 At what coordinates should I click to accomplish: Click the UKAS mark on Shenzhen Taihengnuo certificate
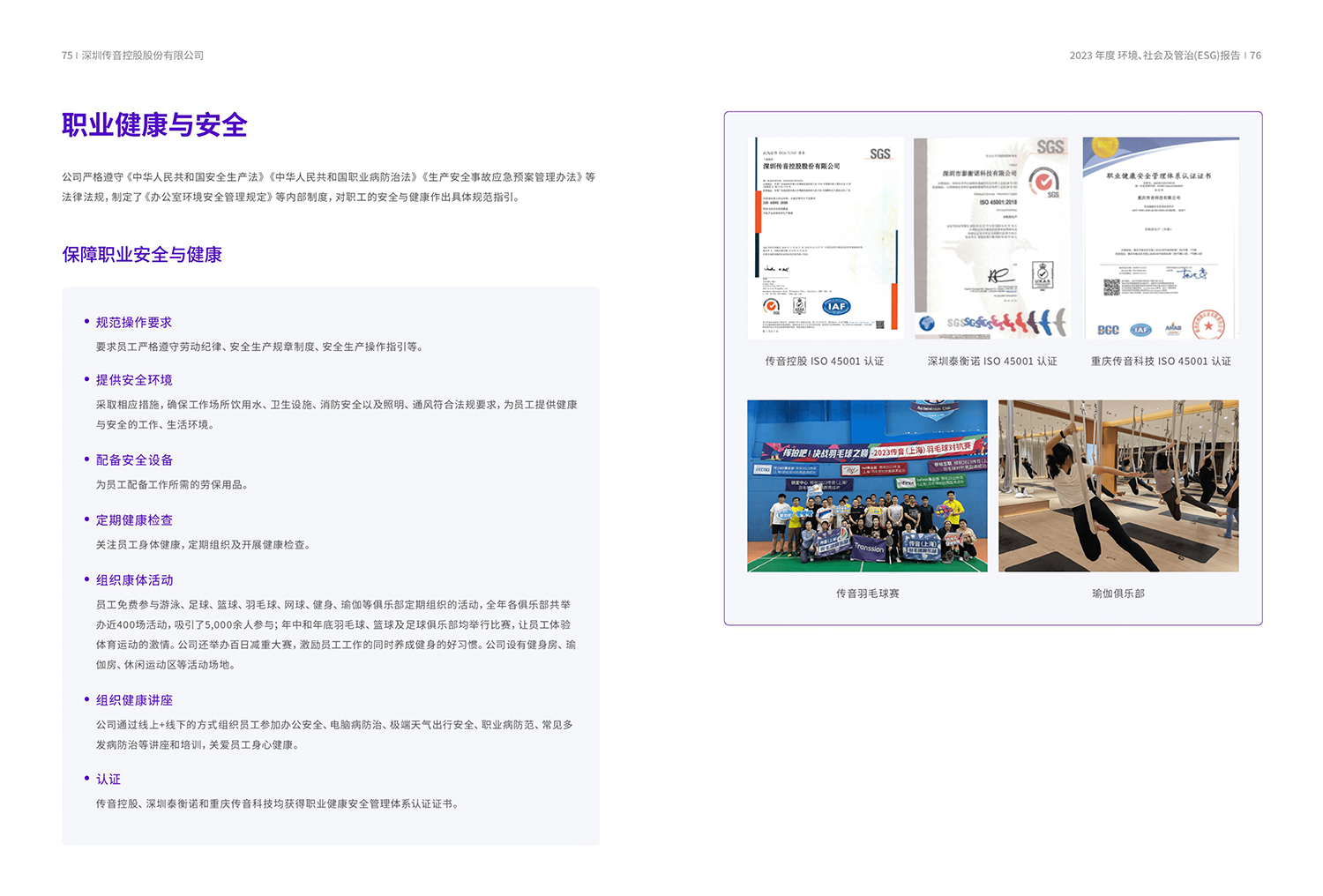coord(1042,275)
